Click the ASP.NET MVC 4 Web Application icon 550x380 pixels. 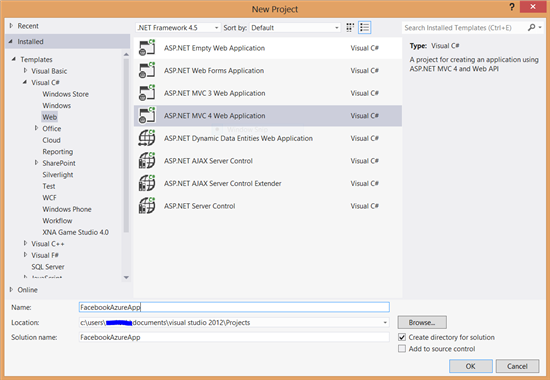coord(147,115)
